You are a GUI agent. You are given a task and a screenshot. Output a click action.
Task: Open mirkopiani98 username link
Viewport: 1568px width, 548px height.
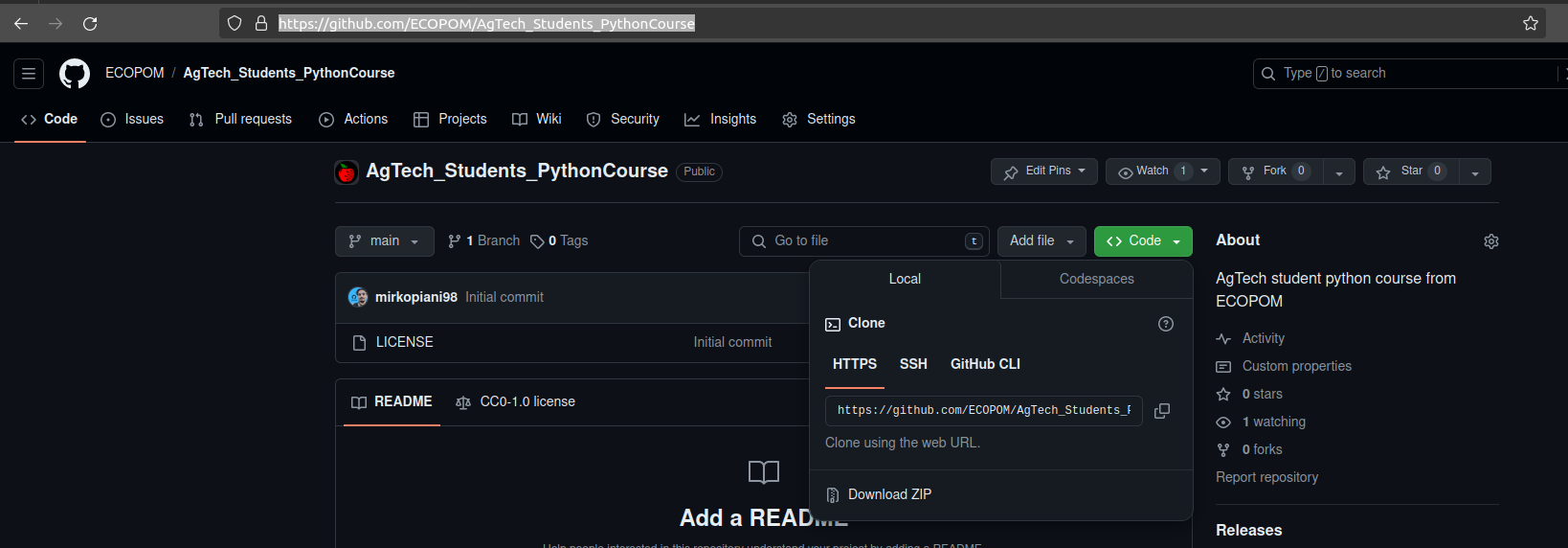tap(416, 298)
